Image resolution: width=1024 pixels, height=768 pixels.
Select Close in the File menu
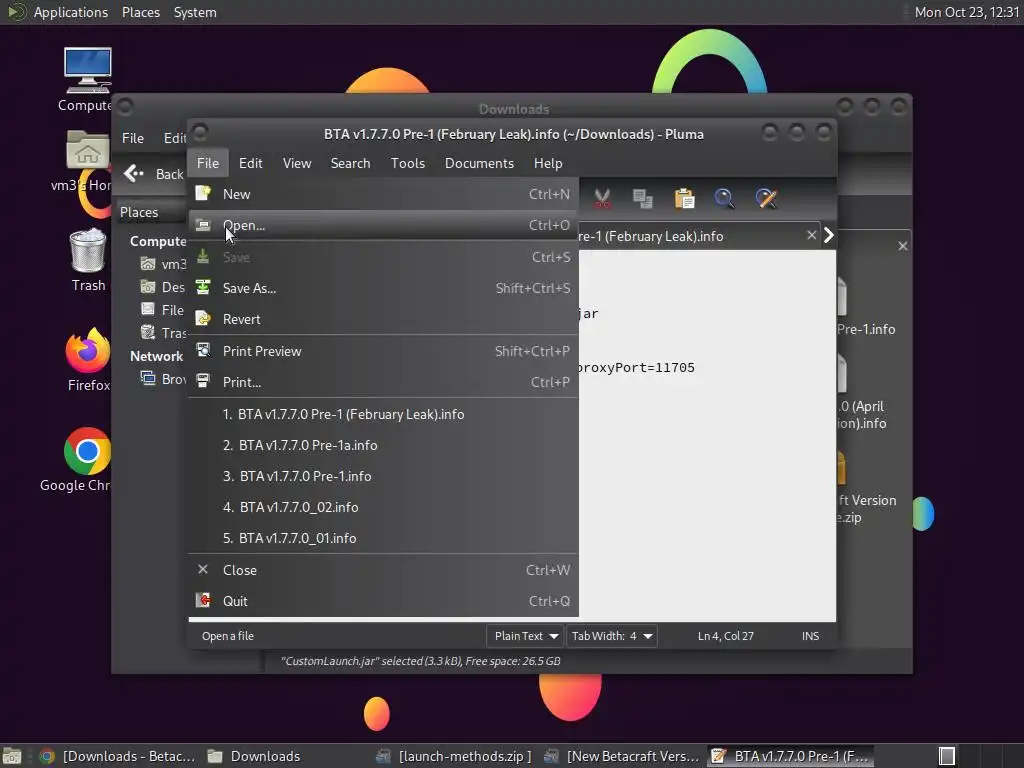[383, 570]
